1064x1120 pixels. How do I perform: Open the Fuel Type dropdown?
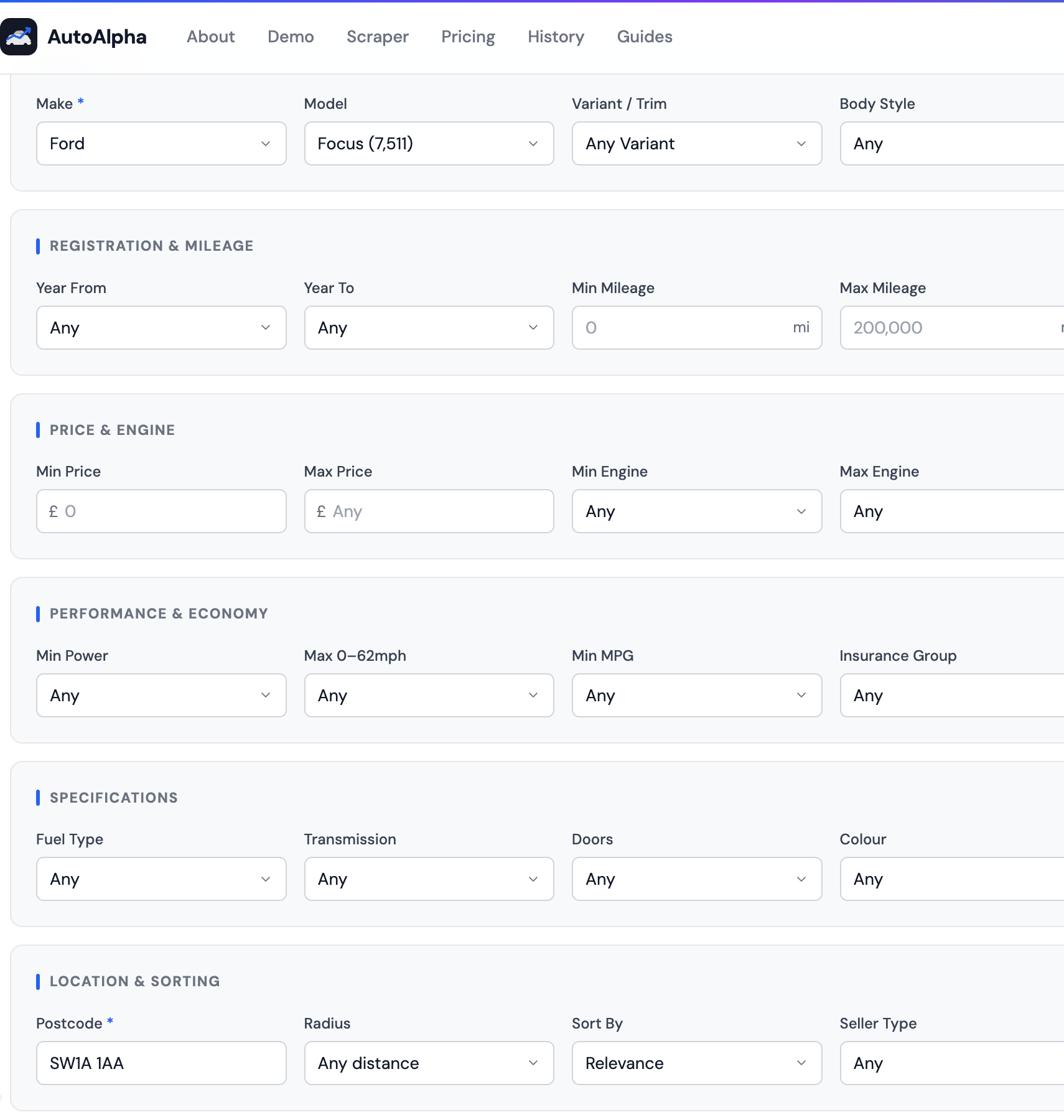pyautogui.click(x=161, y=879)
